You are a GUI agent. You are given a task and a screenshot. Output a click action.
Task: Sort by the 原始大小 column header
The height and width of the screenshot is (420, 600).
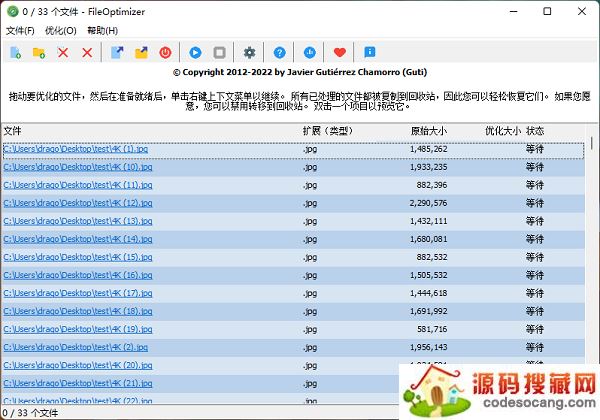point(429,131)
